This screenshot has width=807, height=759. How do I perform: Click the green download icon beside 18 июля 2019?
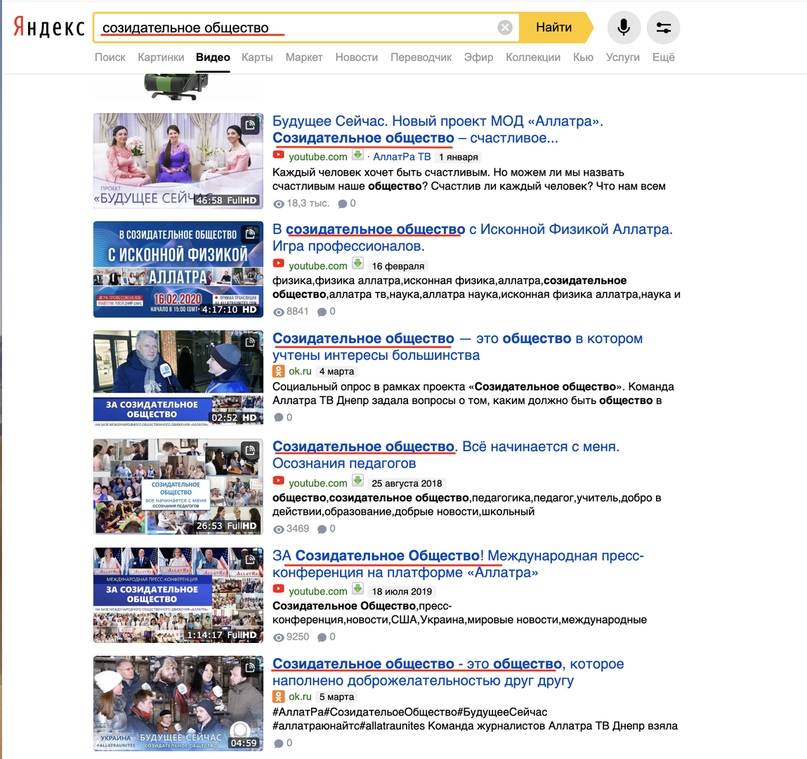(358, 589)
